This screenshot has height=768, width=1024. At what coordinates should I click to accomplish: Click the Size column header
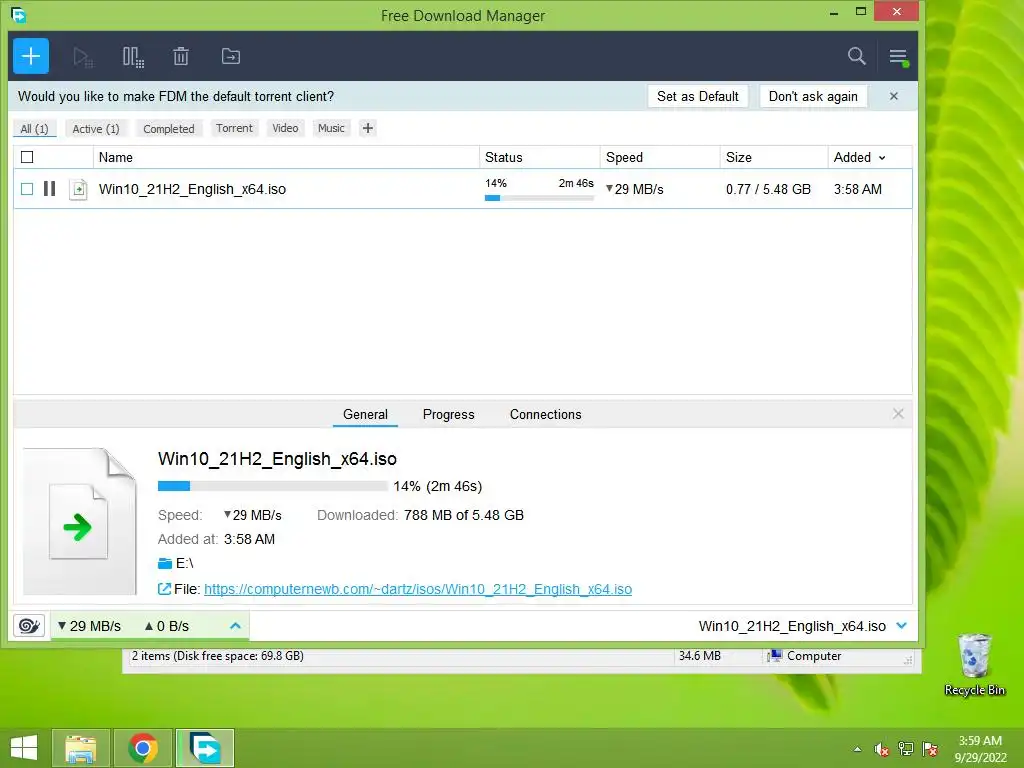click(x=774, y=157)
